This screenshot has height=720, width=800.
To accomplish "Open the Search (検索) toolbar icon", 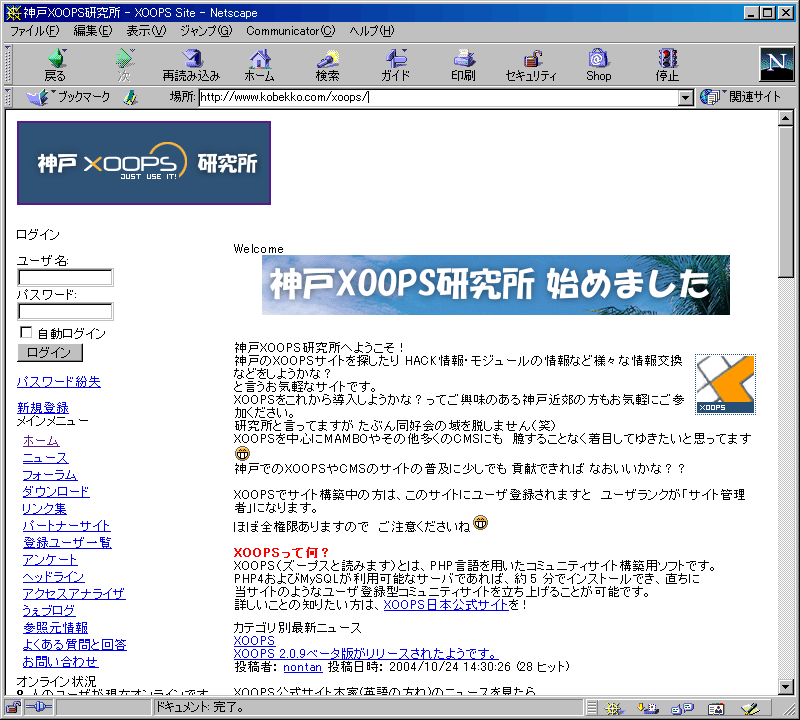I will pos(328,65).
